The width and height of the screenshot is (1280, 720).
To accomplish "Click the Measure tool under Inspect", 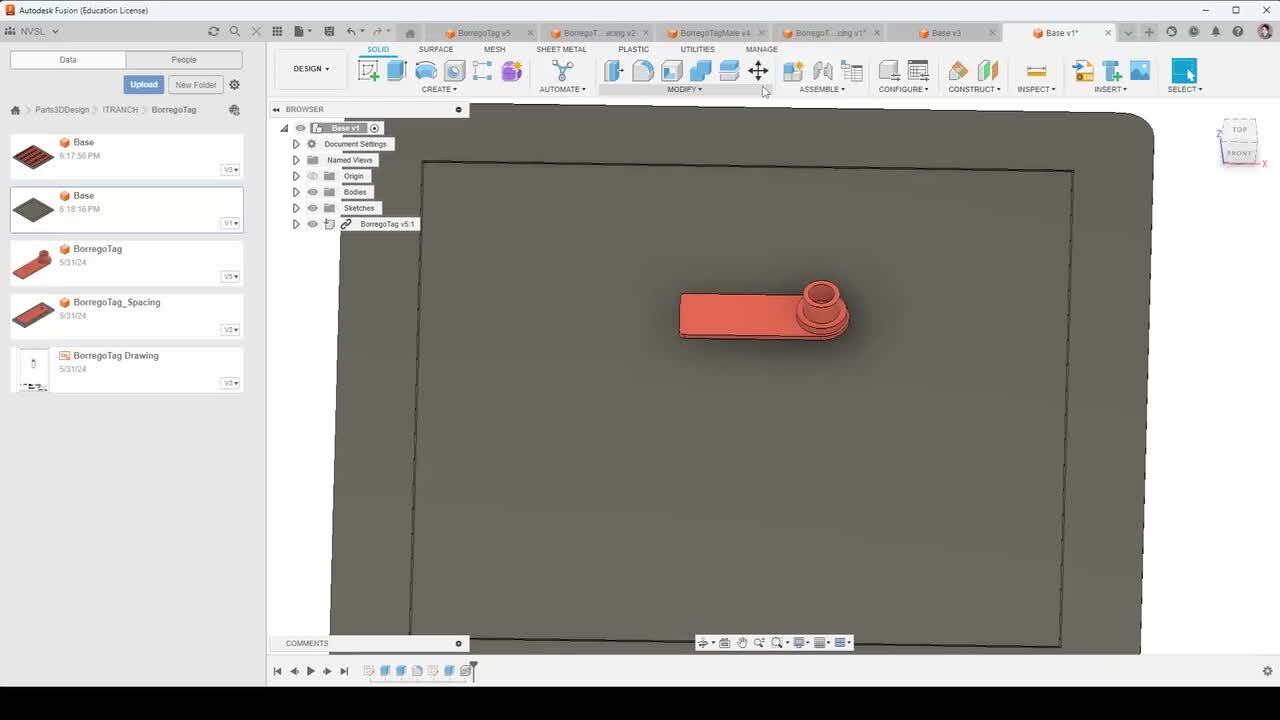I will 1036,71.
